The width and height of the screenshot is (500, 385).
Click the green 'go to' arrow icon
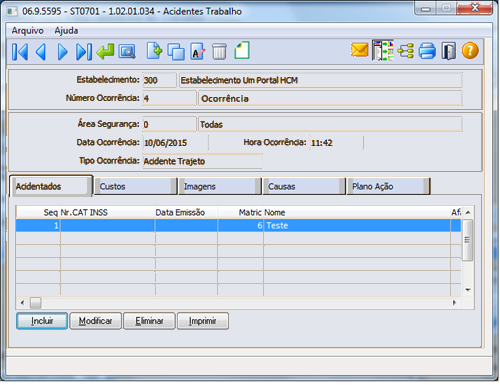click(105, 52)
